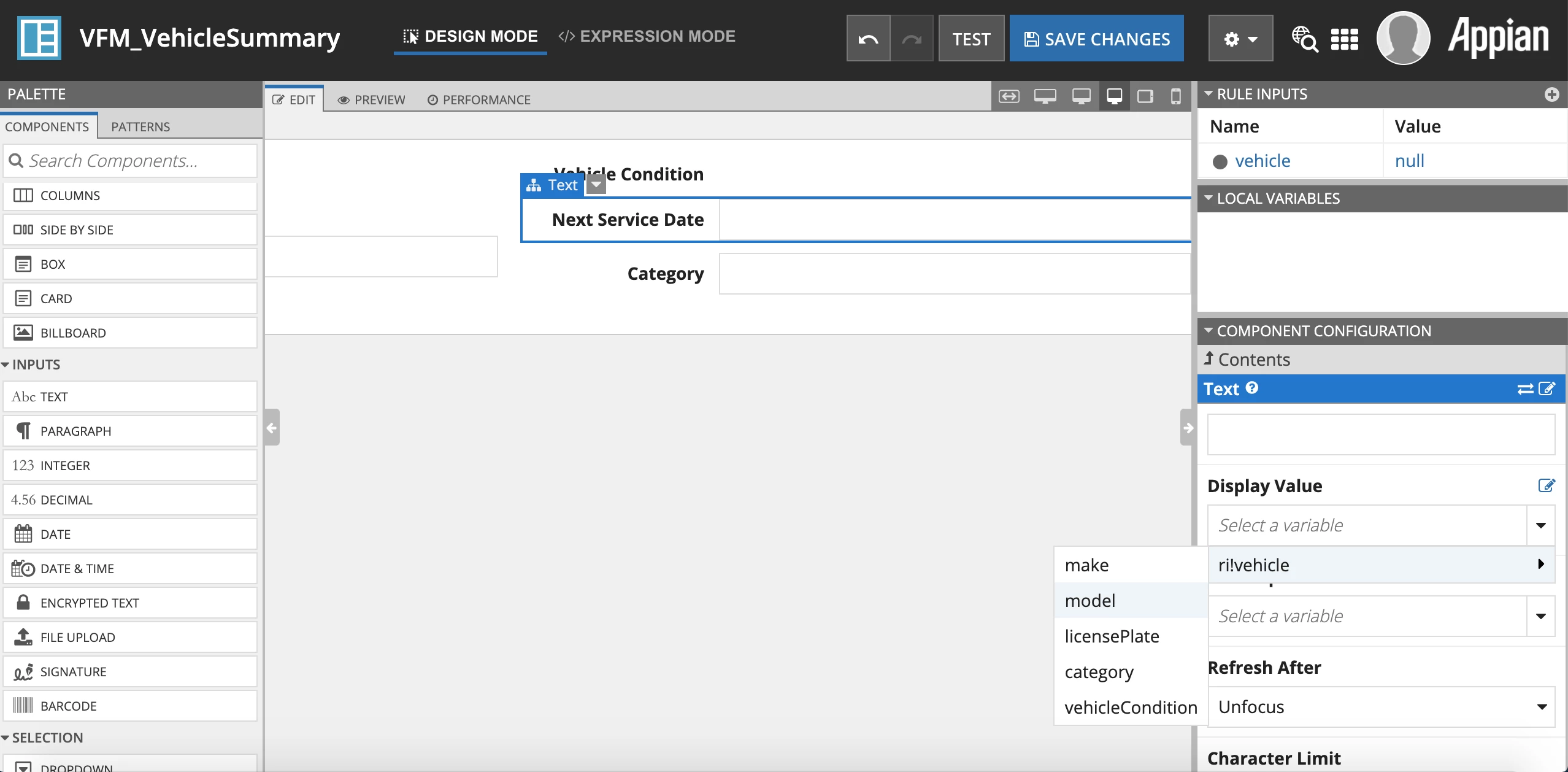
Task: Collapse the Component Configuration section
Action: pos(1208,331)
